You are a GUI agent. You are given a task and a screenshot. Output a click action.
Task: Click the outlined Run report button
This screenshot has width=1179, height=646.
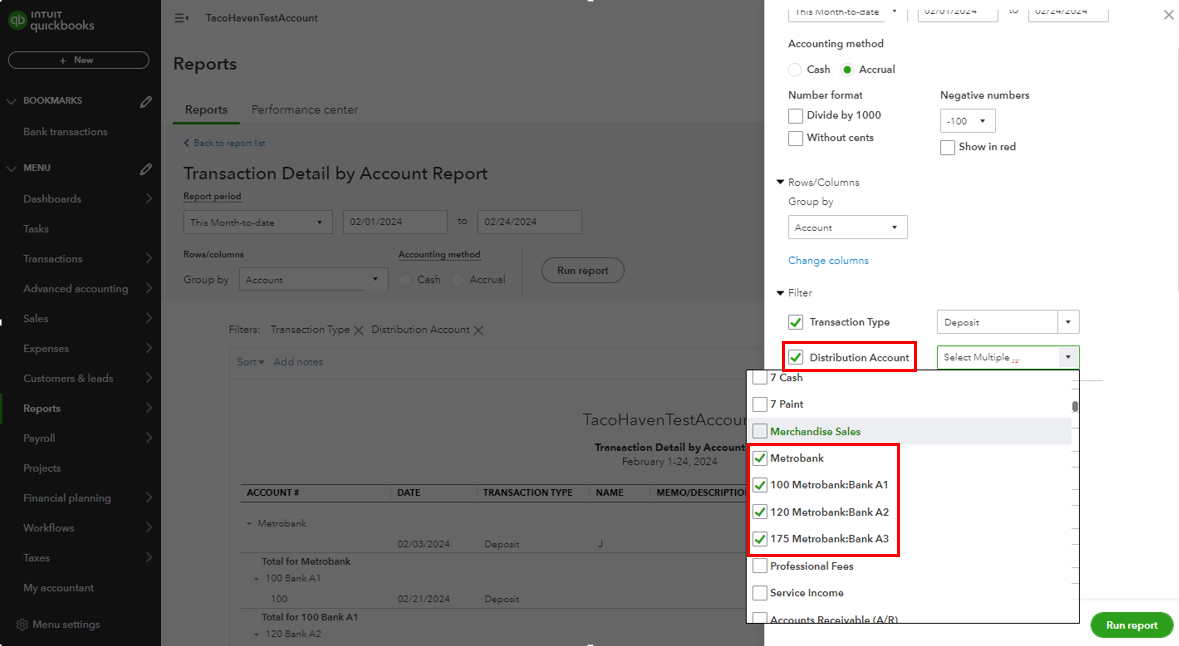pyautogui.click(x=583, y=271)
